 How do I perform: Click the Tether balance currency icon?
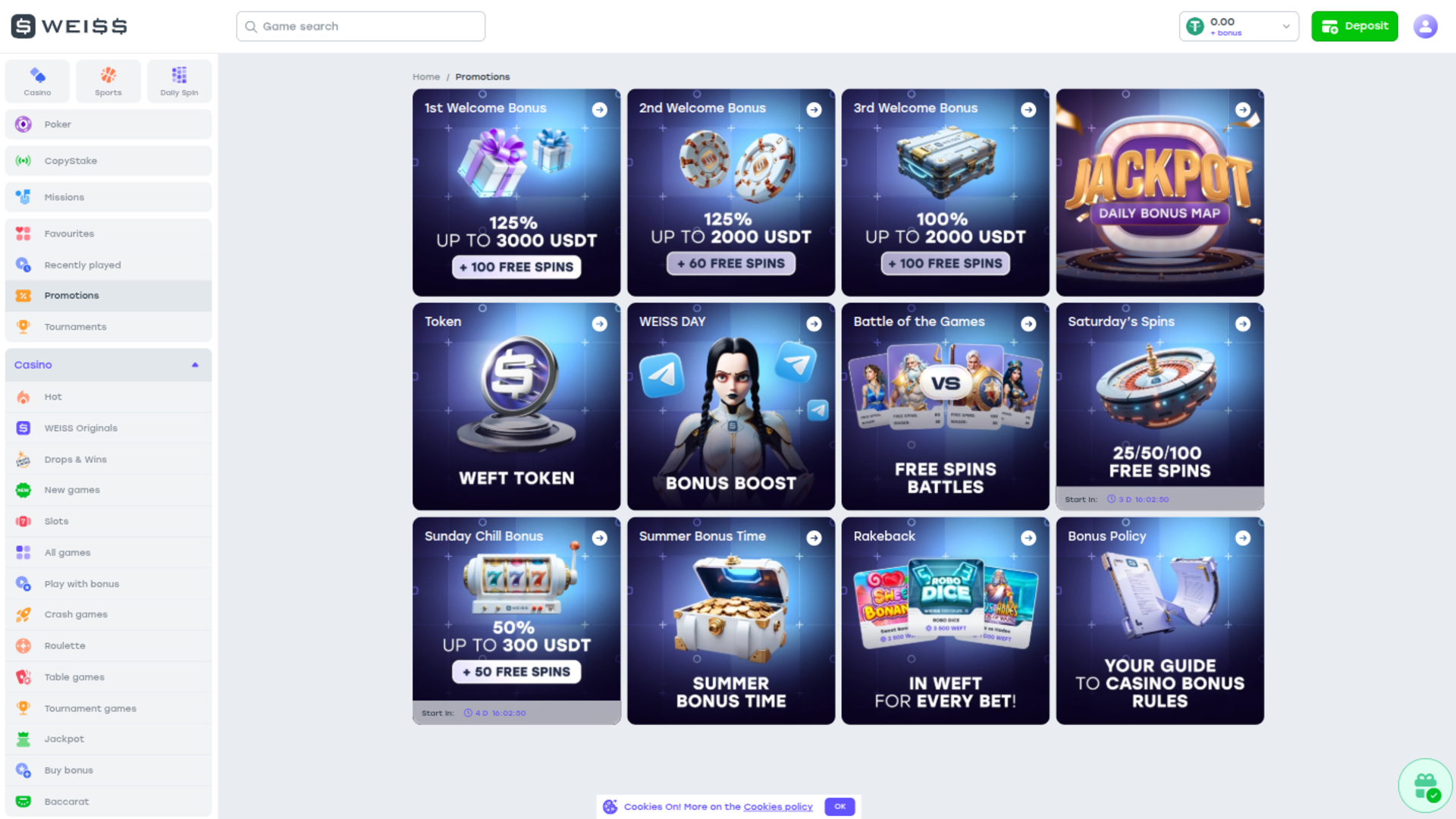coord(1195,27)
